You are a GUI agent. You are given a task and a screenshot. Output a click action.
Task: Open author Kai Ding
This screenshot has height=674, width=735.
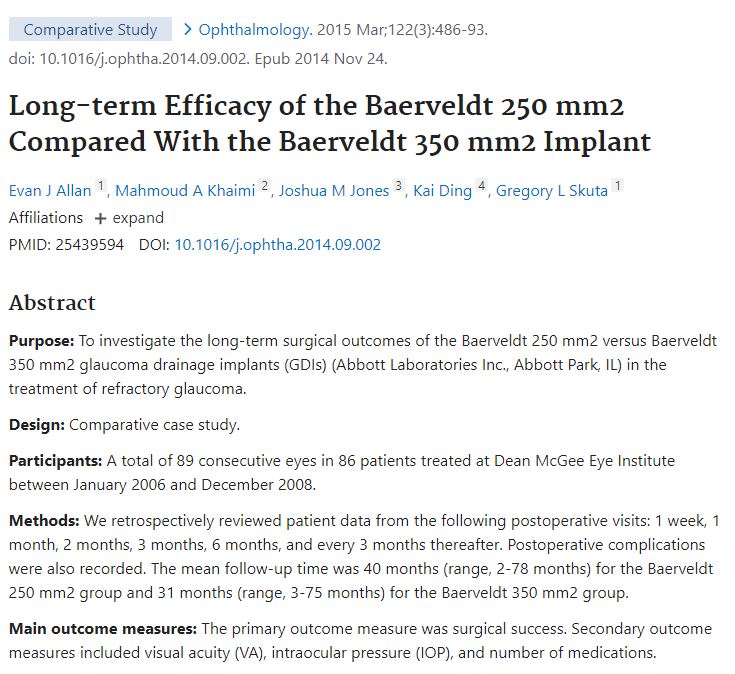tap(442, 191)
